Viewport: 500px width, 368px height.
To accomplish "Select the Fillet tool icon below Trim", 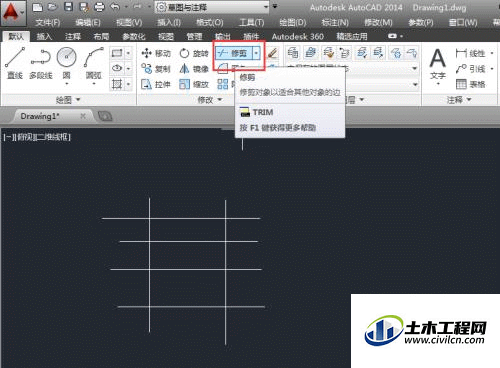I will tap(223, 69).
